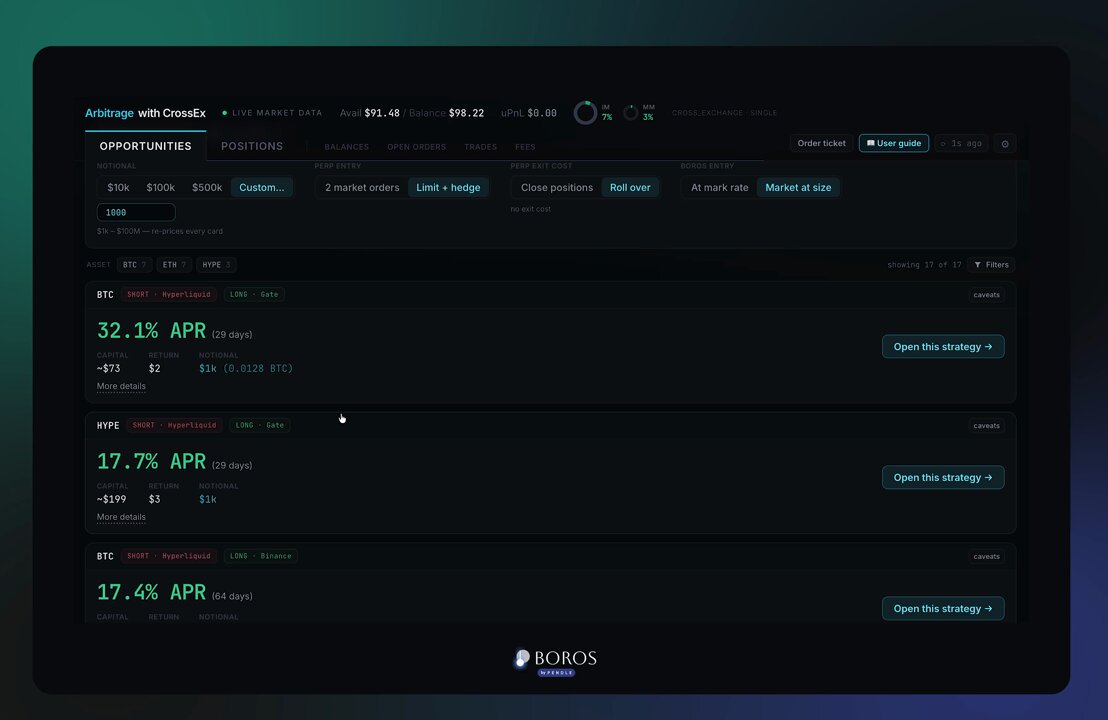1108x720 pixels.
Task: Open the BALANCES tab
Action: click(346, 147)
